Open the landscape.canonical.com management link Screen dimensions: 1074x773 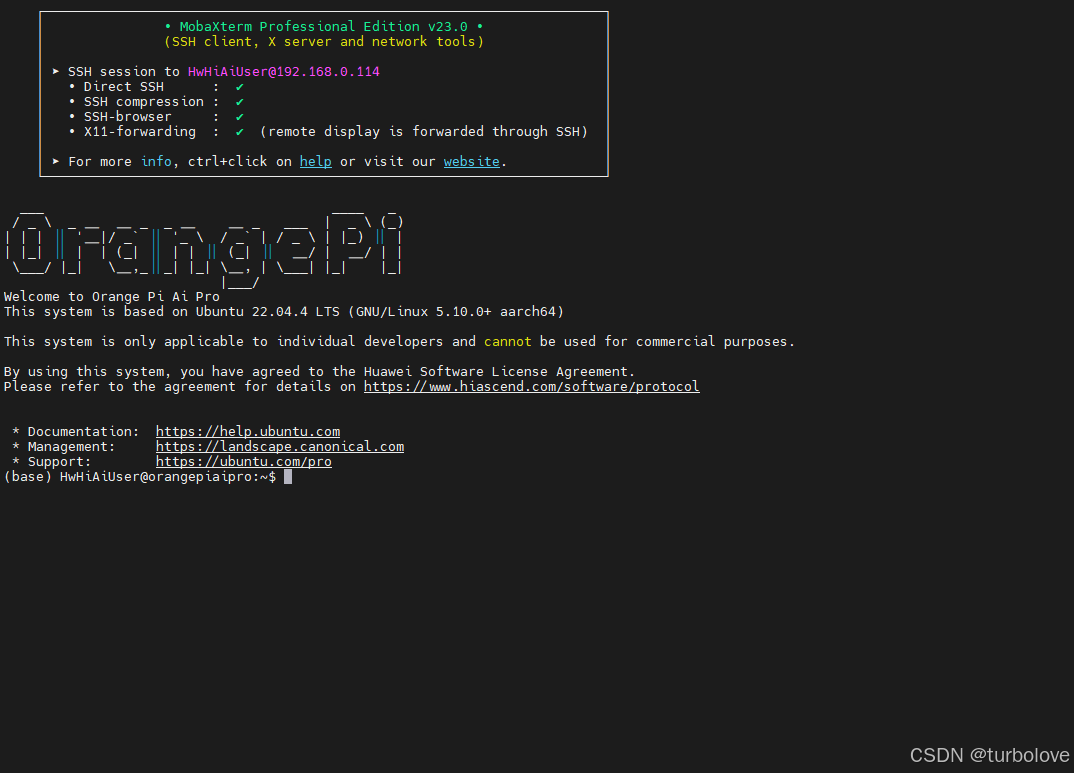tap(280, 446)
